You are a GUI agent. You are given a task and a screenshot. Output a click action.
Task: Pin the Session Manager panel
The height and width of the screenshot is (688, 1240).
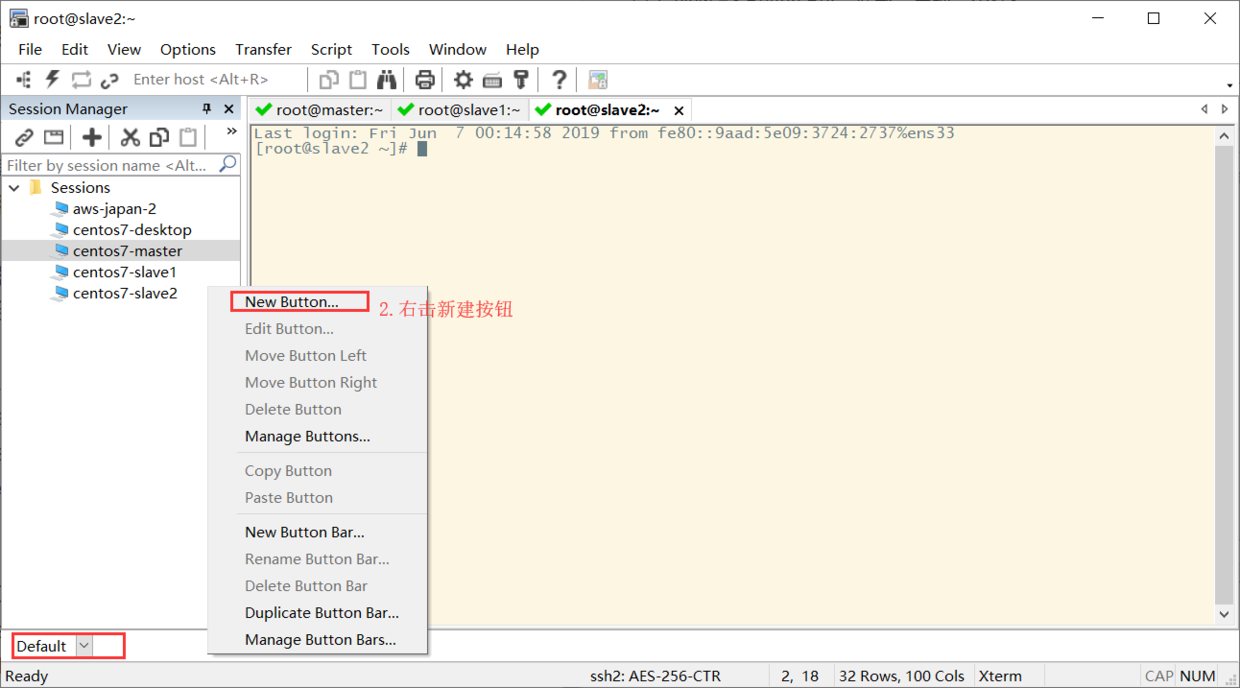click(207, 109)
